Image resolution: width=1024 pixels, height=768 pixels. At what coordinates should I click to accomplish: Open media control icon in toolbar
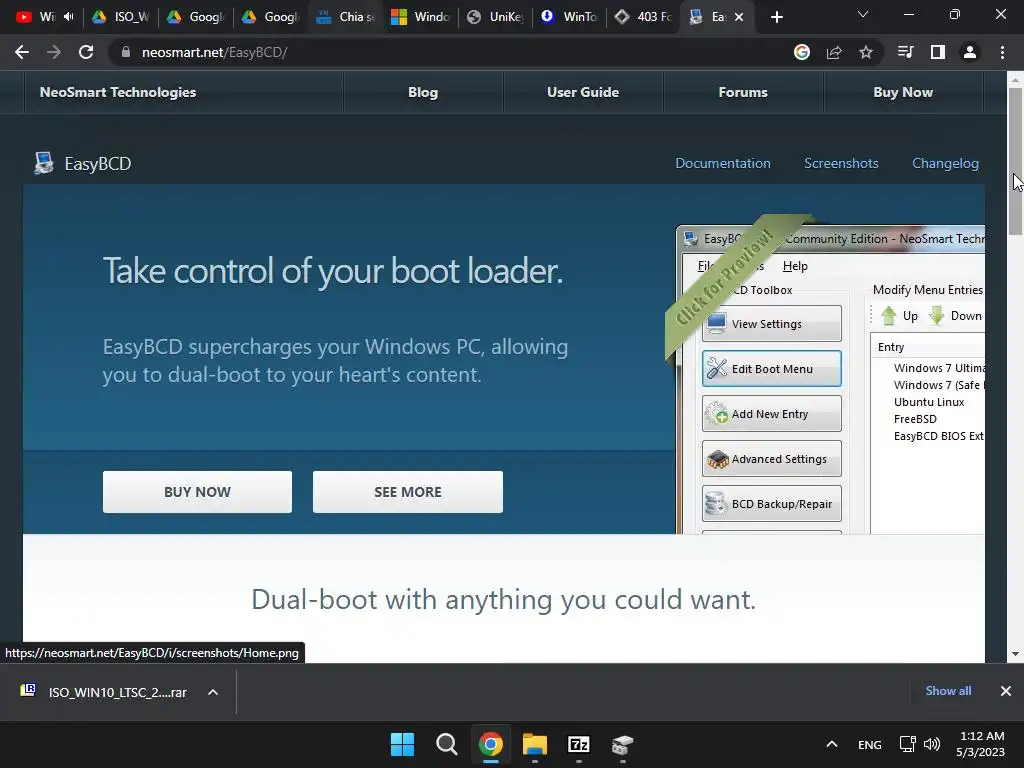tap(906, 52)
